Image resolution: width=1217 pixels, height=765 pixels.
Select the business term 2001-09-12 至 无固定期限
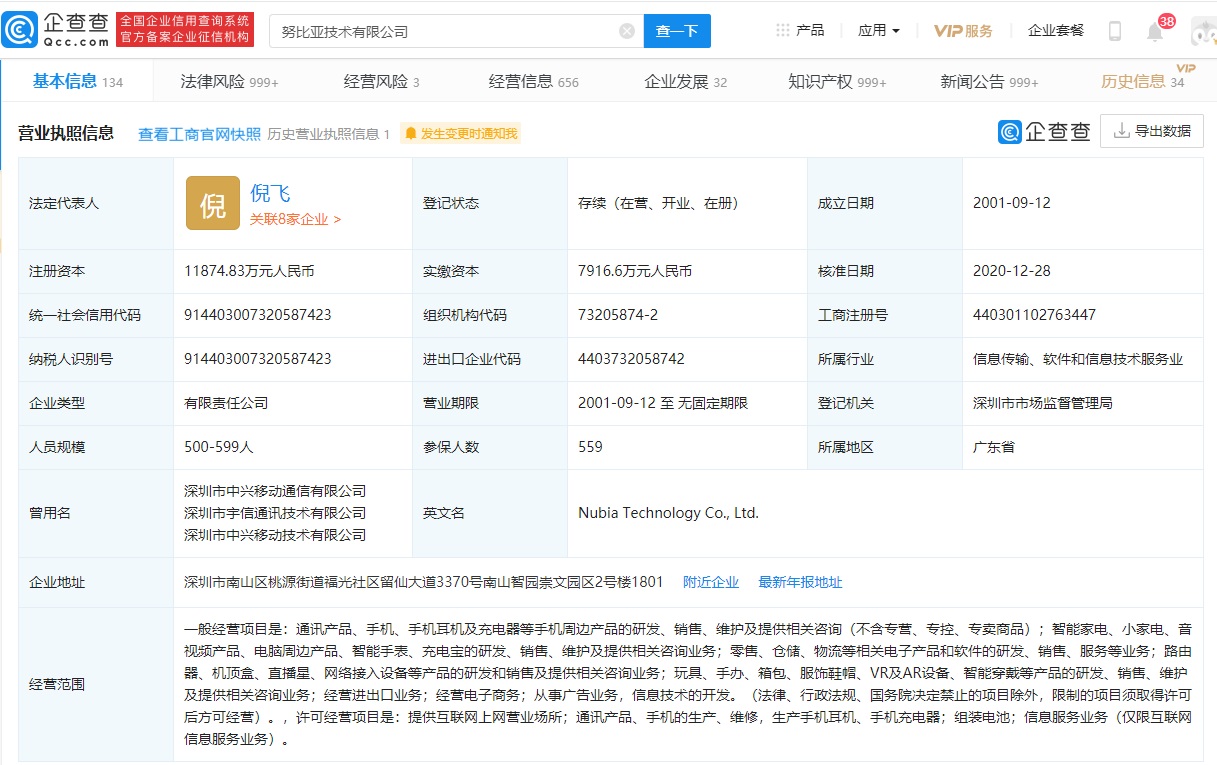click(x=663, y=403)
